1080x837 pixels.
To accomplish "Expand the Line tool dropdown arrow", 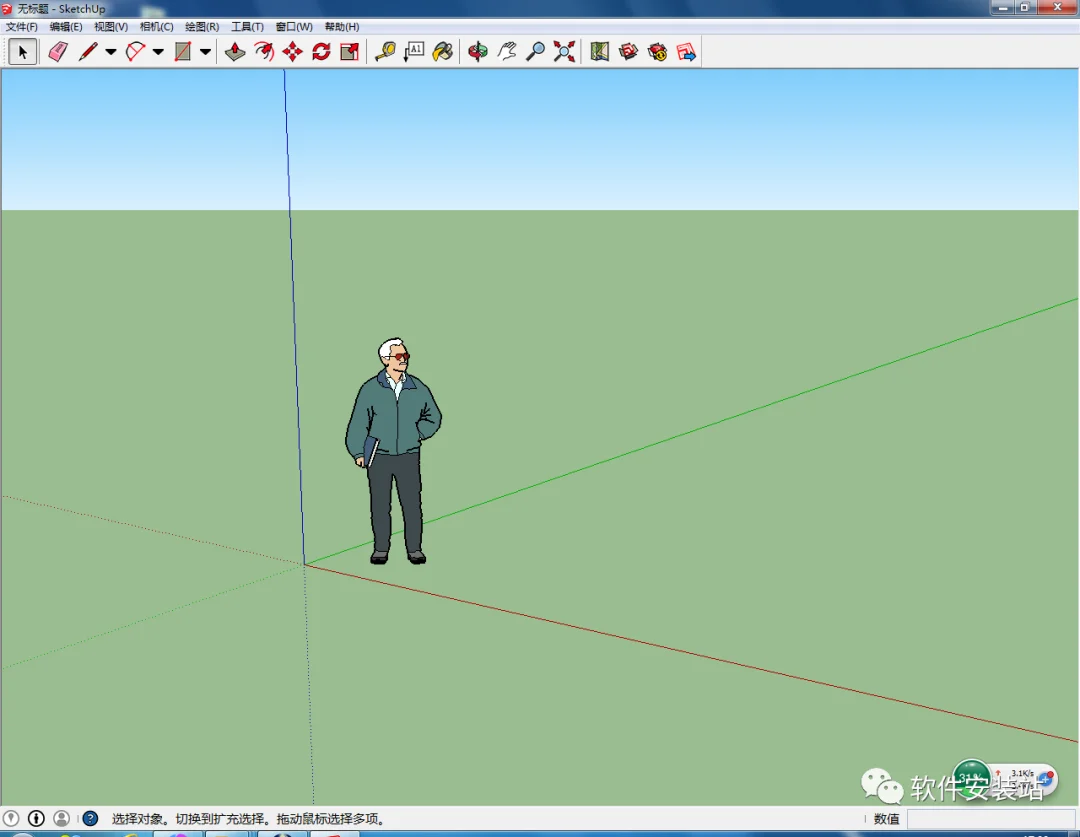I will point(111,52).
